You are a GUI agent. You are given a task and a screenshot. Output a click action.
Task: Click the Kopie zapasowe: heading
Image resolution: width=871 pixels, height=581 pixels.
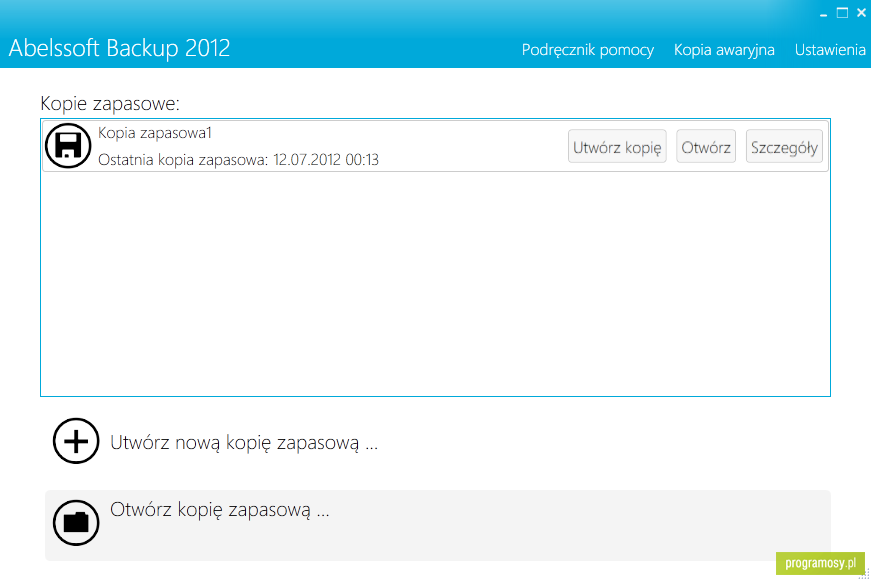tap(110, 104)
